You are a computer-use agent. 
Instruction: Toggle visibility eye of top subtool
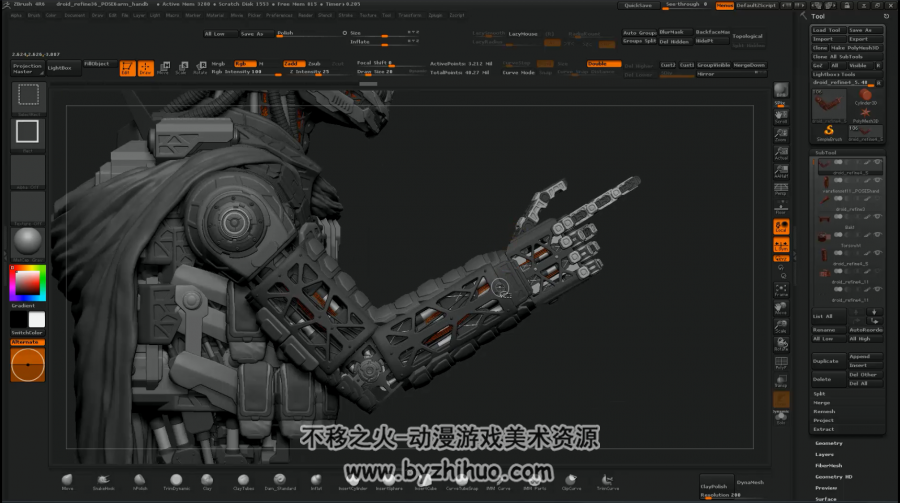point(878,162)
